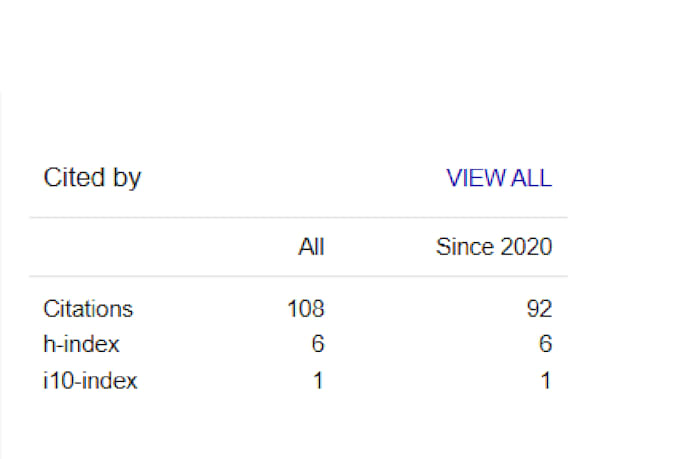Click the i10-index value under Since 2020
Image resolution: width=680 pixels, height=459 pixels.
(546, 380)
